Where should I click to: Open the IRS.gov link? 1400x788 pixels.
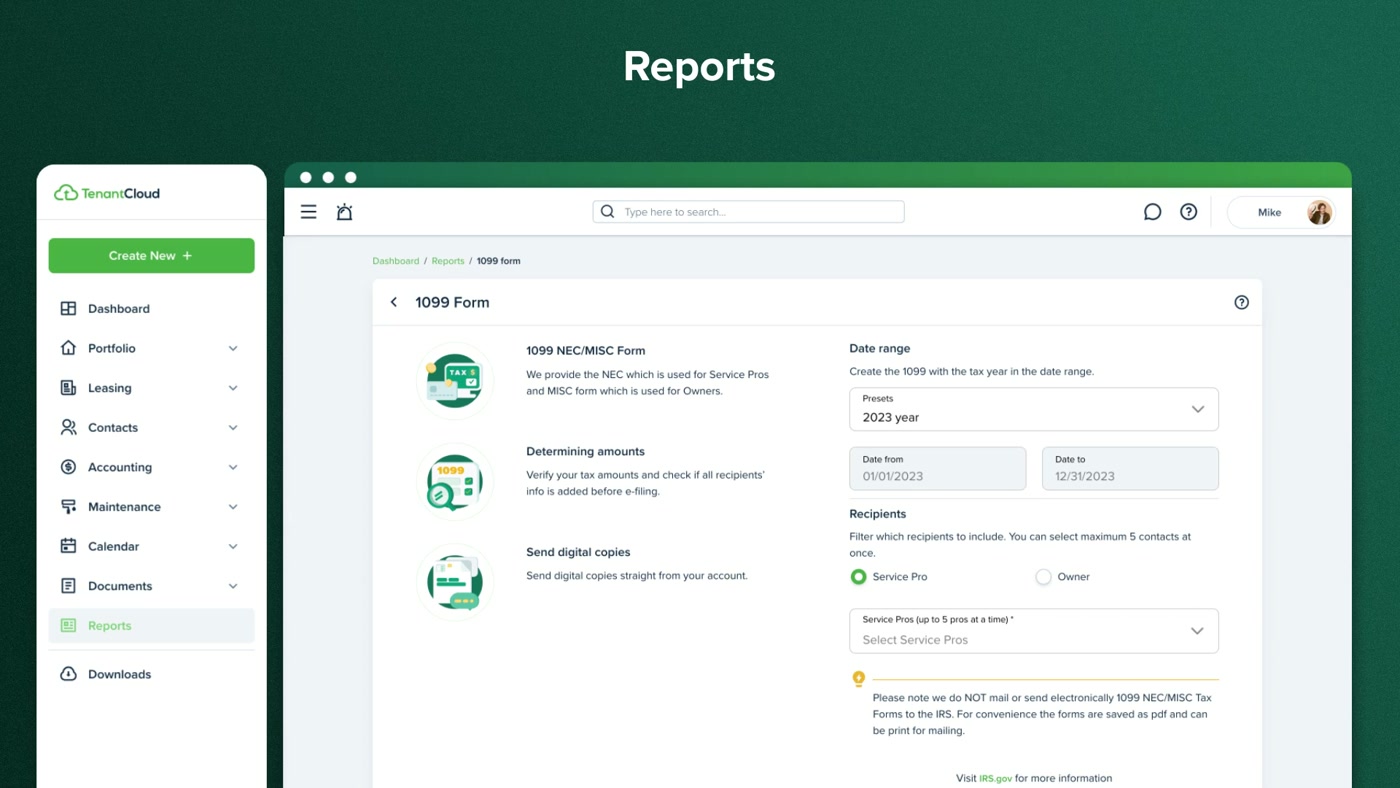pyautogui.click(x=996, y=778)
